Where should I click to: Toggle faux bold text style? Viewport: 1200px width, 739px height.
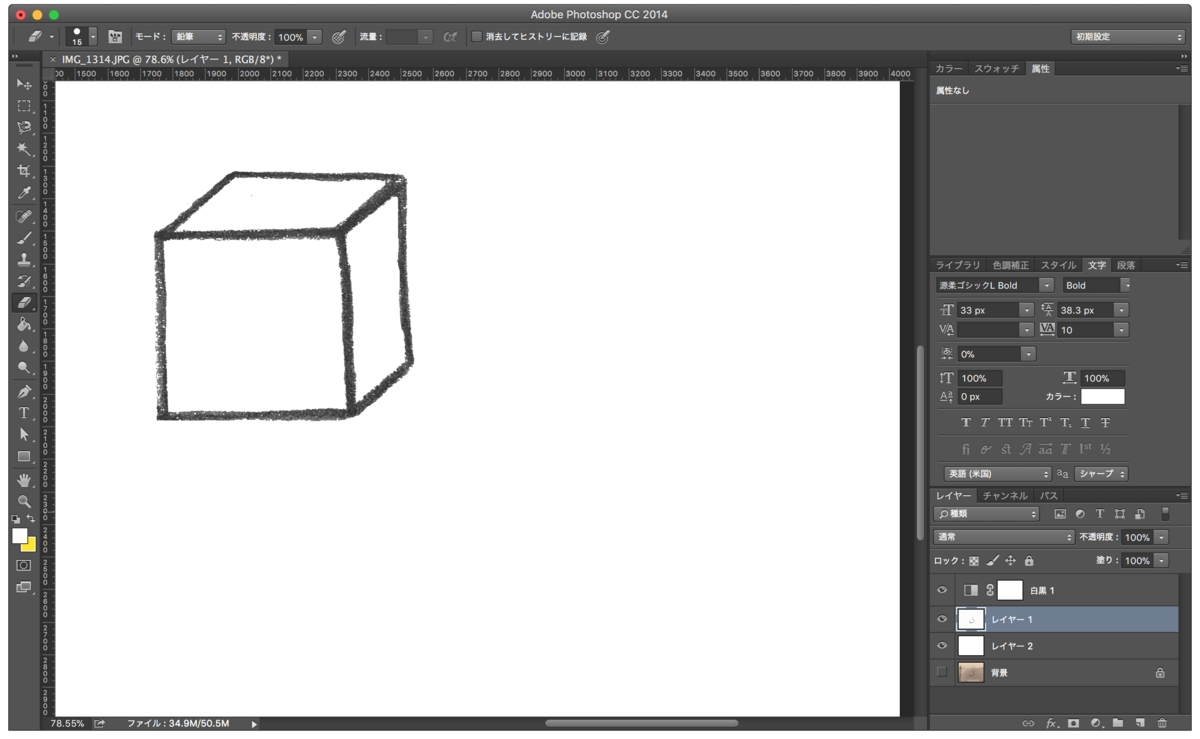966,423
